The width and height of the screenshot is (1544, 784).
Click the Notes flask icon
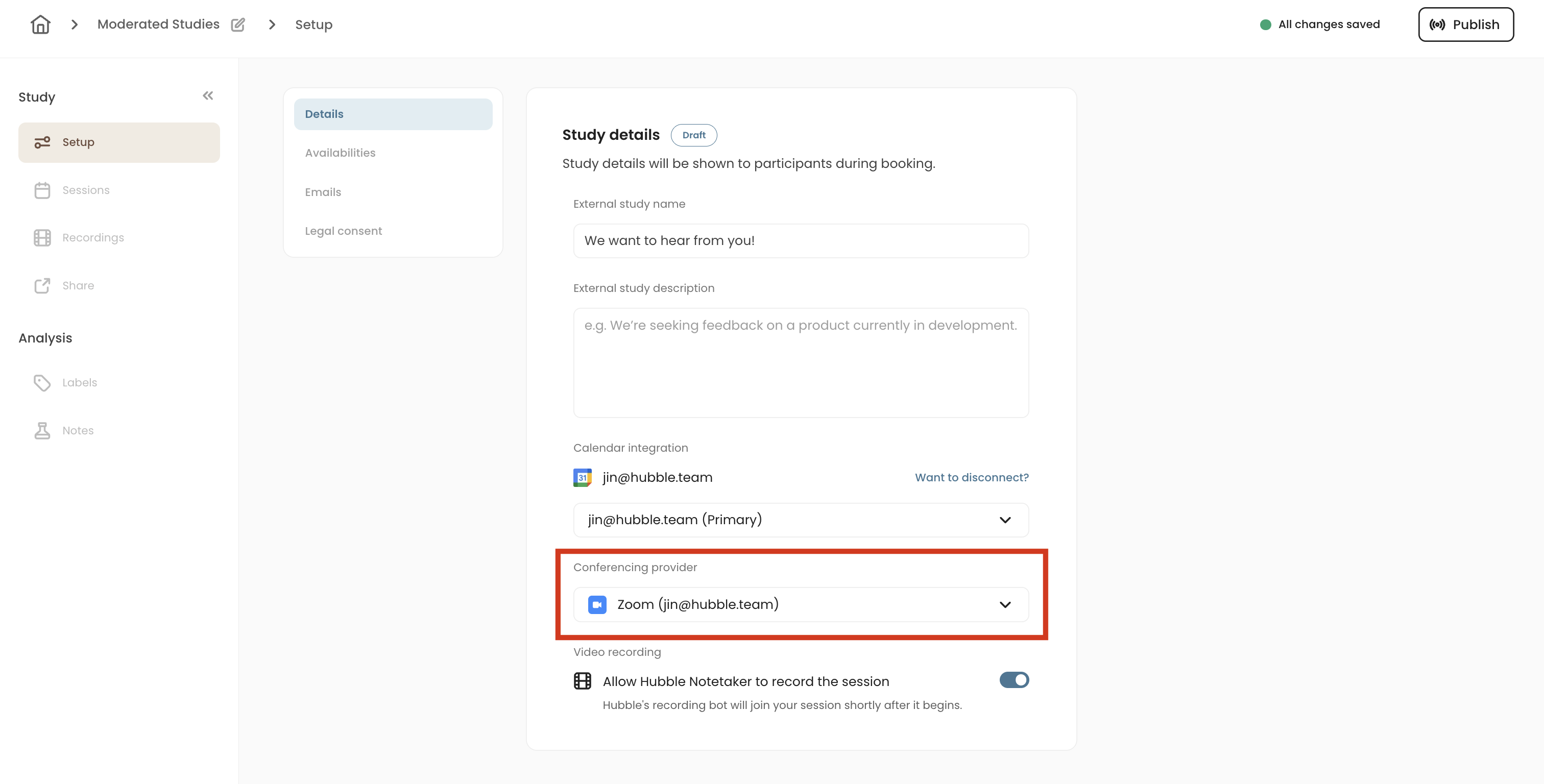pyautogui.click(x=42, y=431)
